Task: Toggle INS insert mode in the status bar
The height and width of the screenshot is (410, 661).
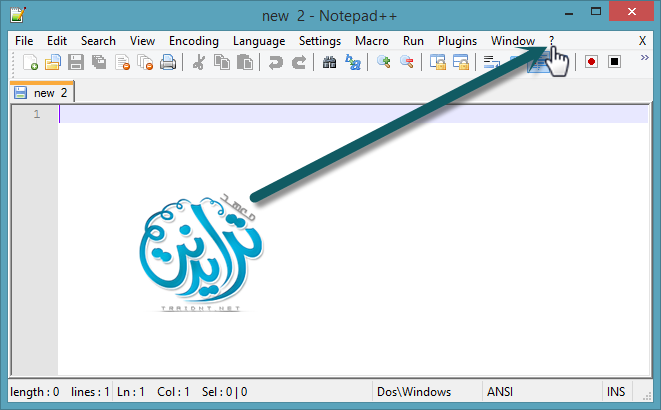Action: pos(618,391)
